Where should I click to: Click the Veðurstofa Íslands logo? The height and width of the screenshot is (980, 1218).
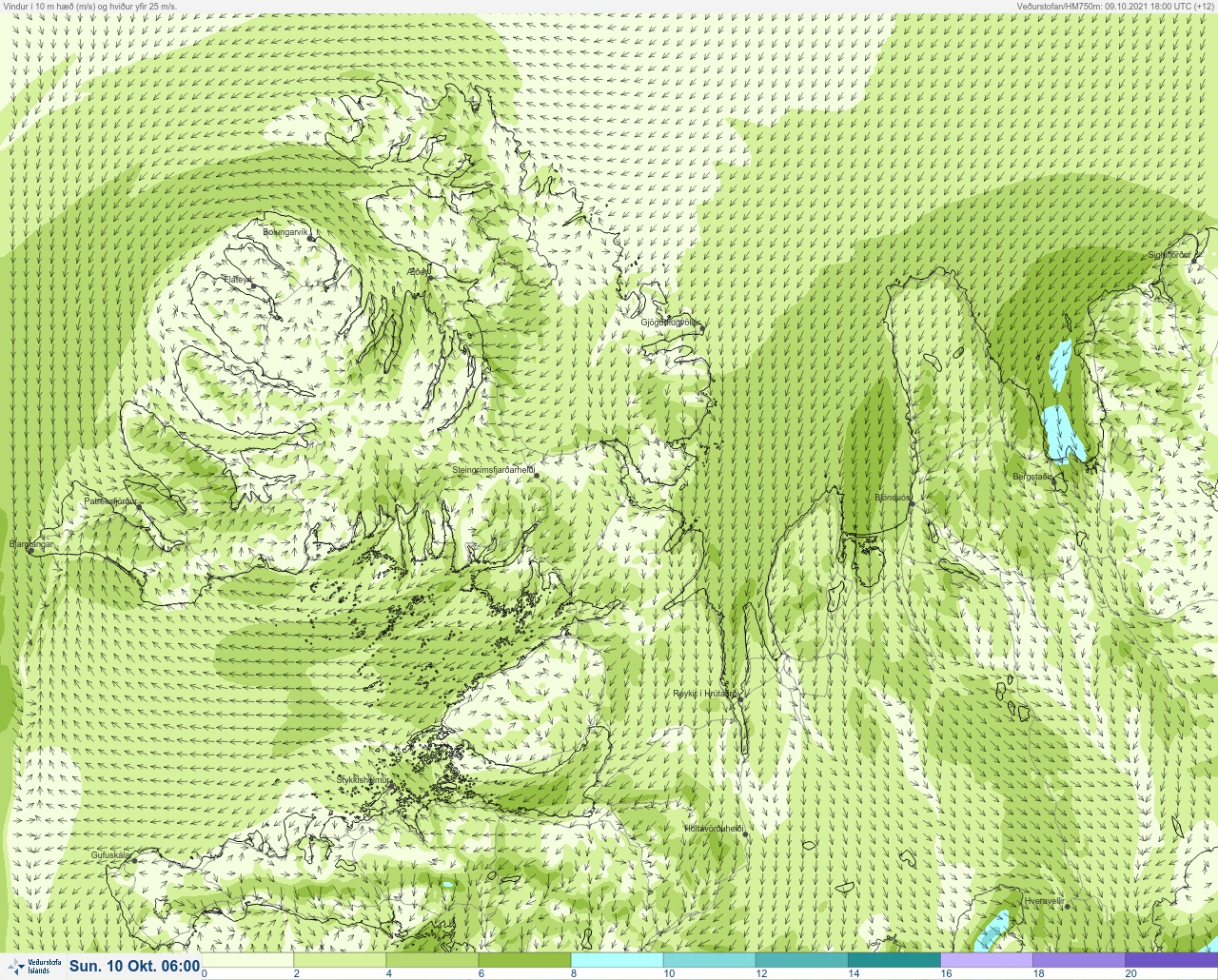(x=32, y=966)
